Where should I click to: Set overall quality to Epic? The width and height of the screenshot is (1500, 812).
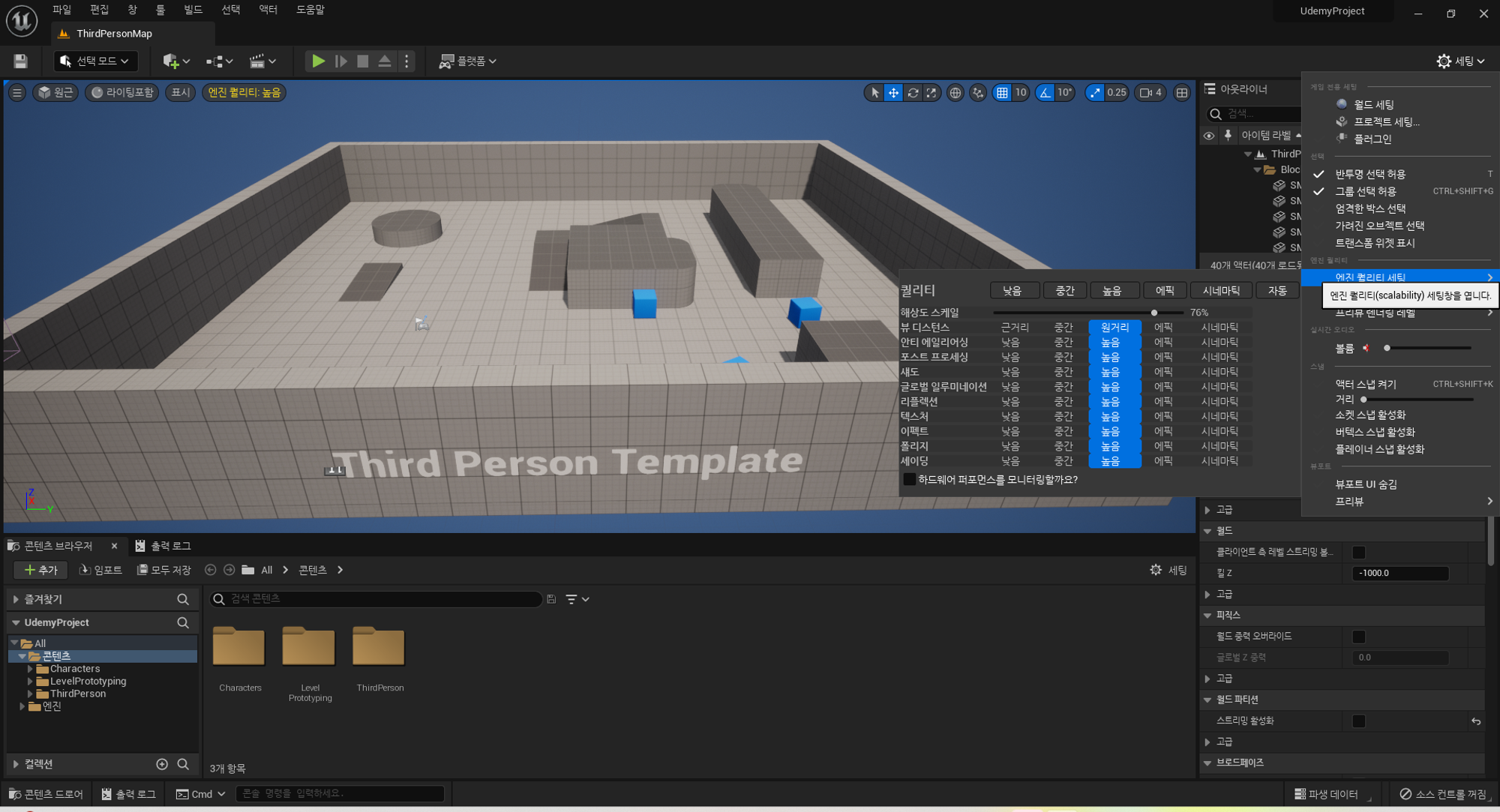coord(1165,291)
